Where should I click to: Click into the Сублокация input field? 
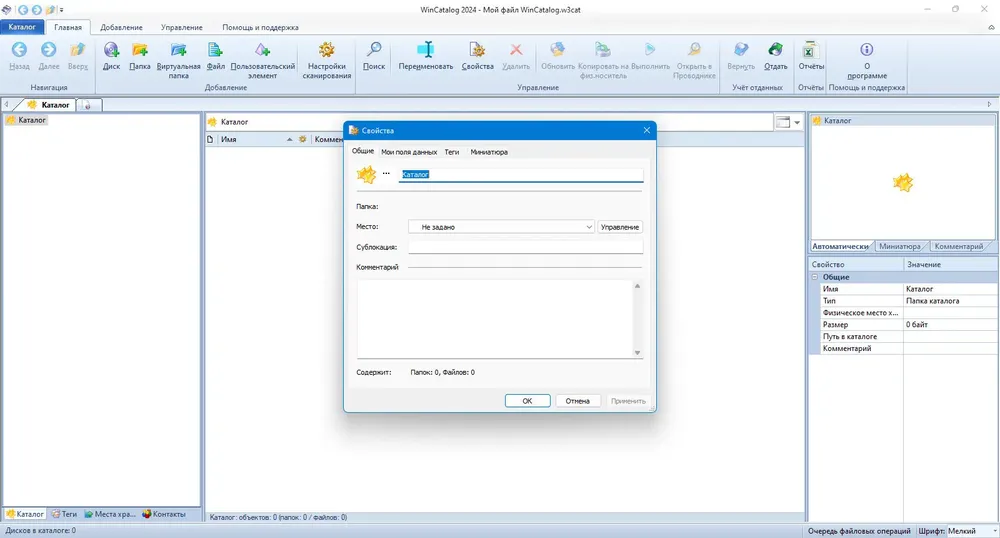(x=526, y=247)
